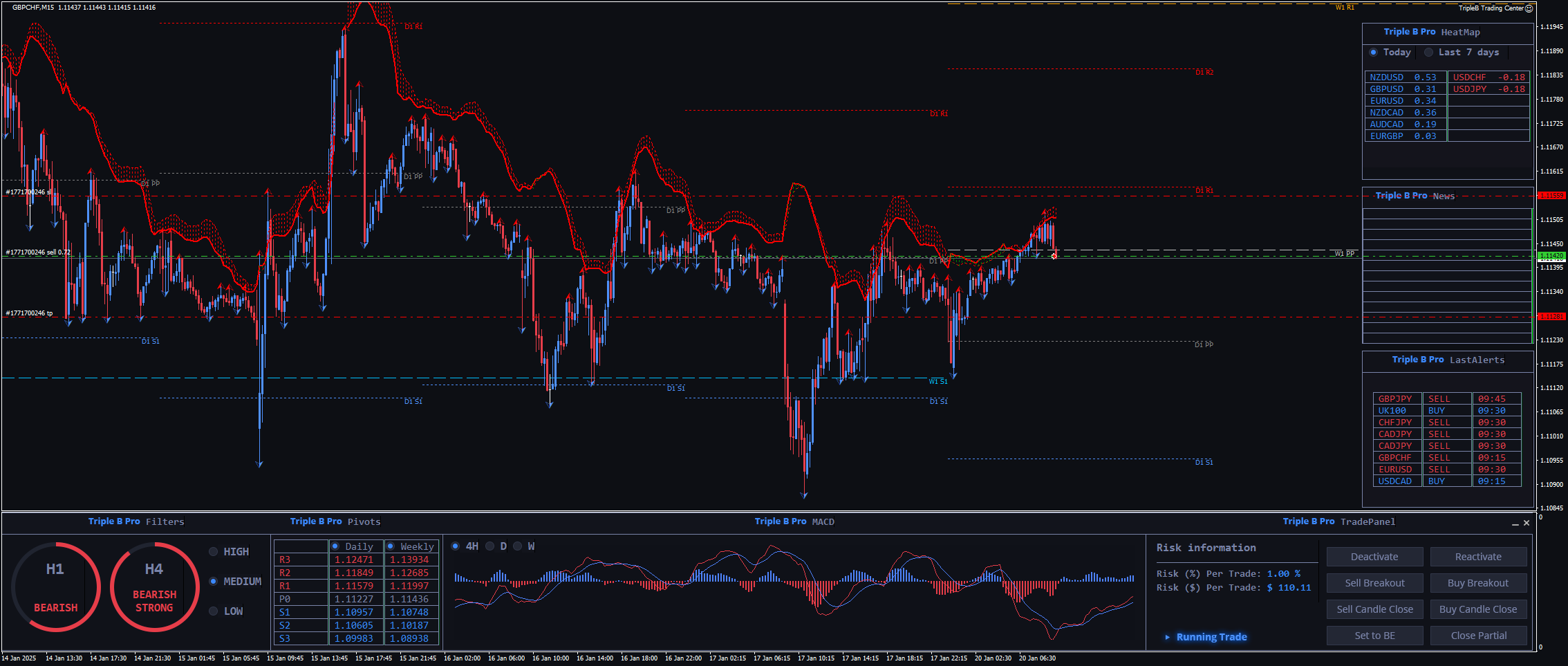The width and height of the screenshot is (1568, 666).
Task: Switch MACD timeframe to W
Action: [x=518, y=546]
